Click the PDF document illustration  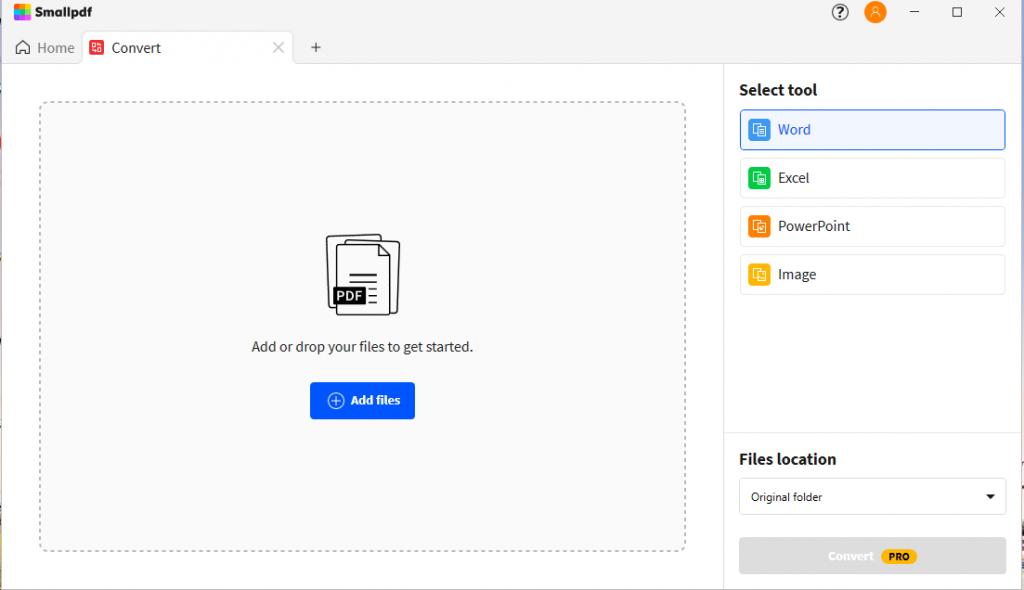point(362,275)
